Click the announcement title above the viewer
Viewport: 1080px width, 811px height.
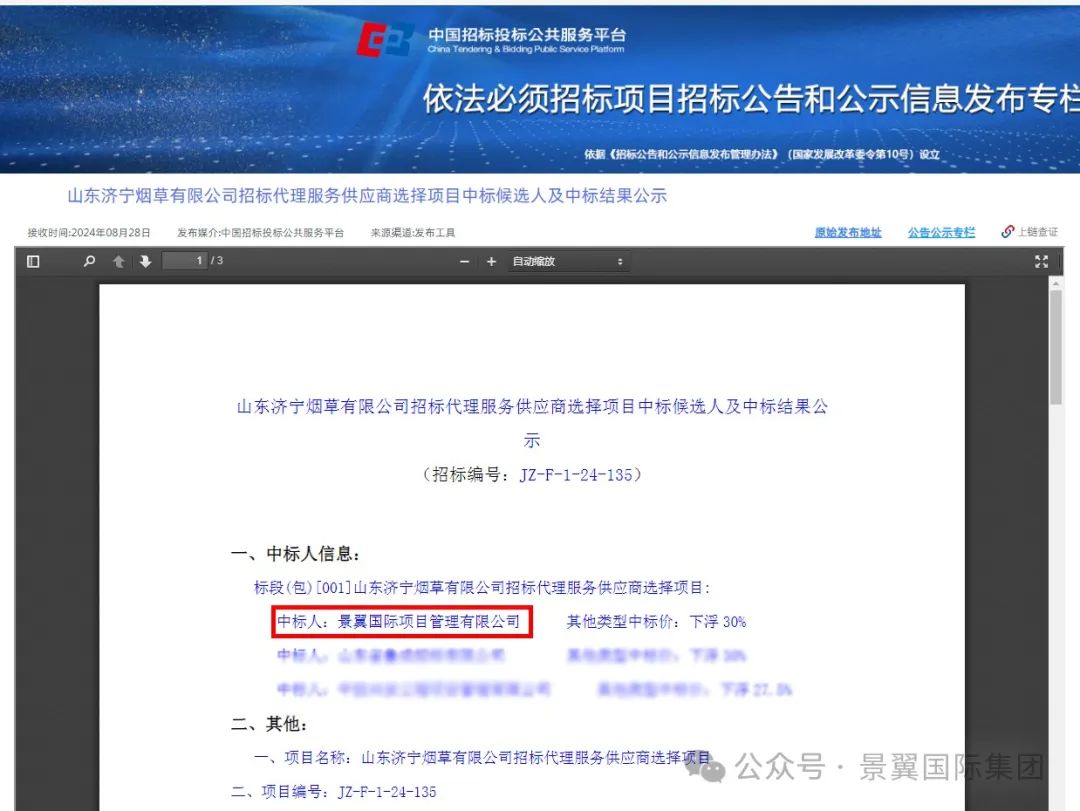tap(367, 196)
